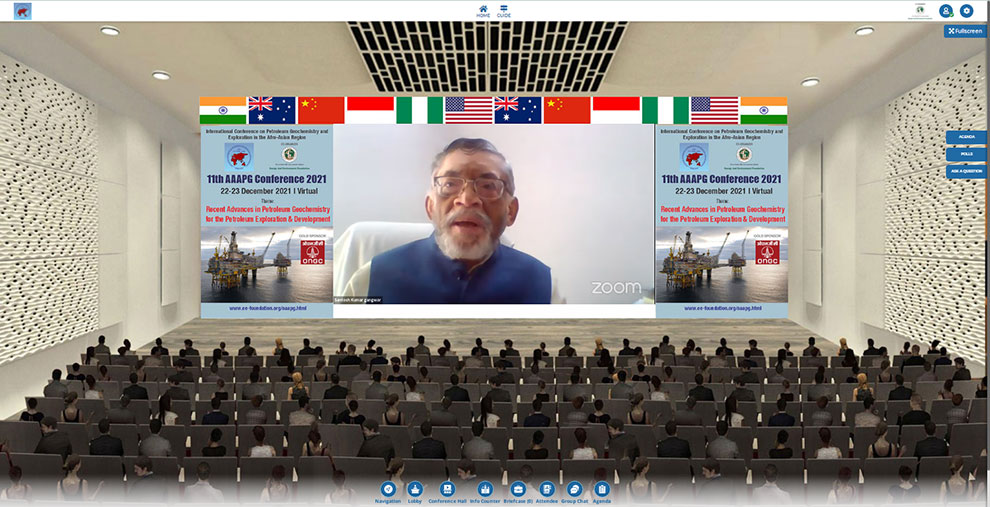Viewport: 990px width, 507px height.
Task: Go to Home in the top bar
Action: (483, 11)
